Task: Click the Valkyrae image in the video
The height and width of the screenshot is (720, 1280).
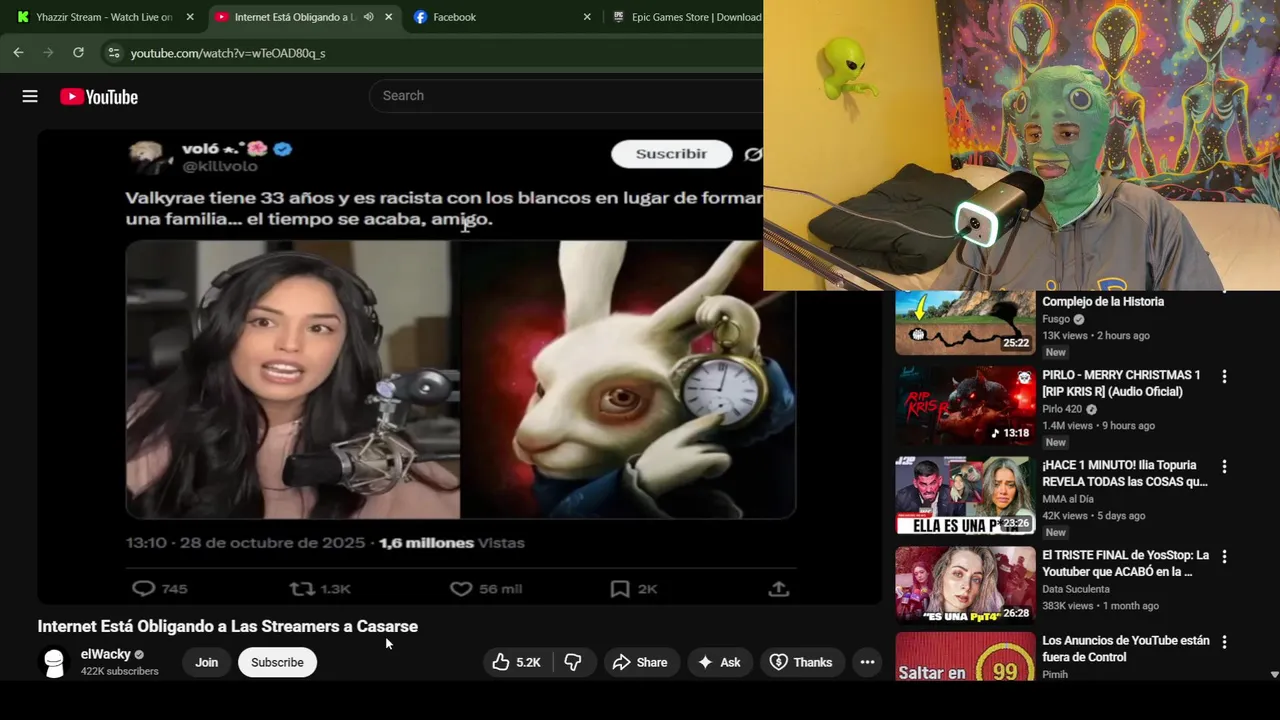Action: point(292,379)
